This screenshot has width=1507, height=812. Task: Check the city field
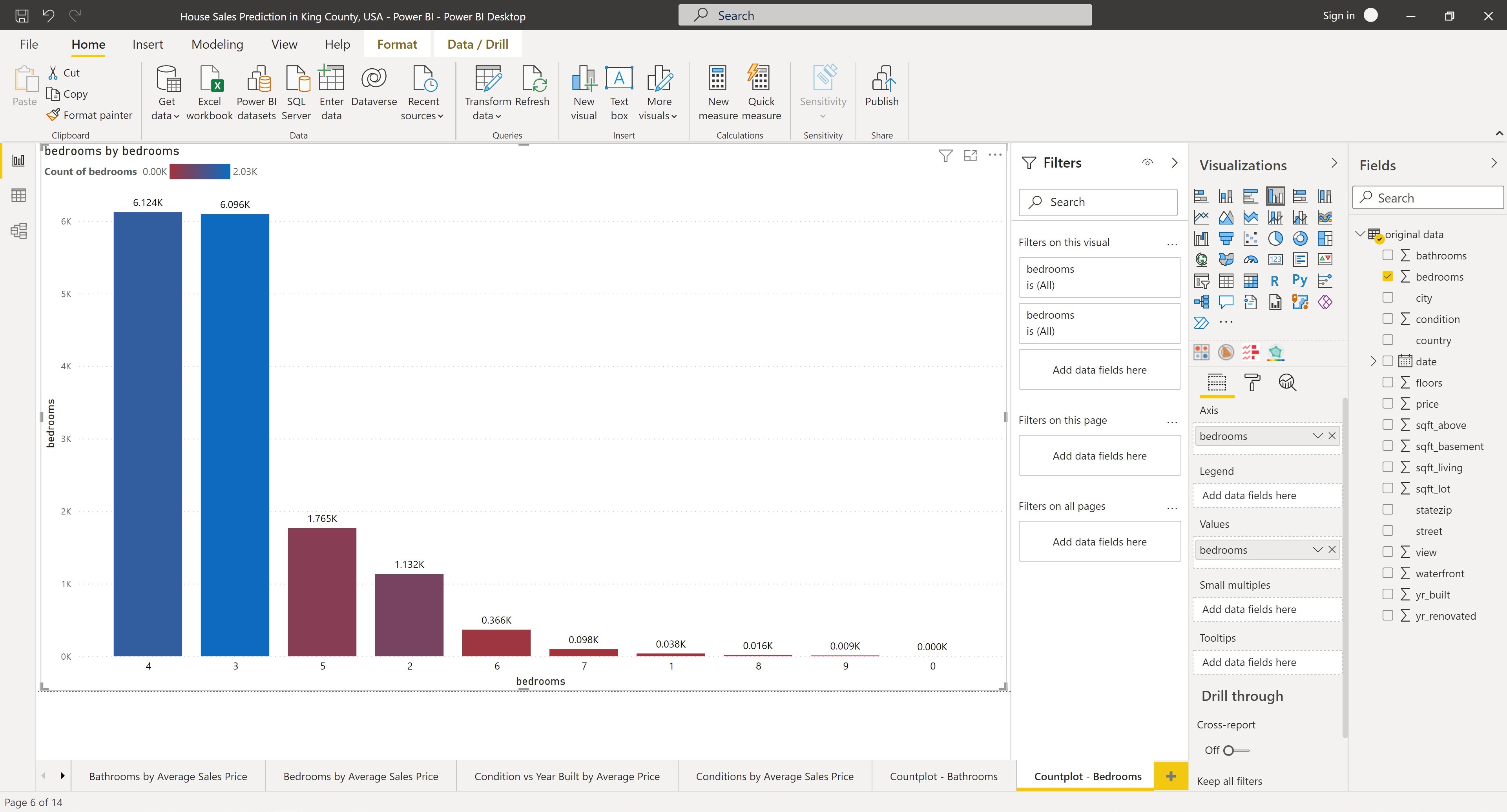coord(1388,297)
